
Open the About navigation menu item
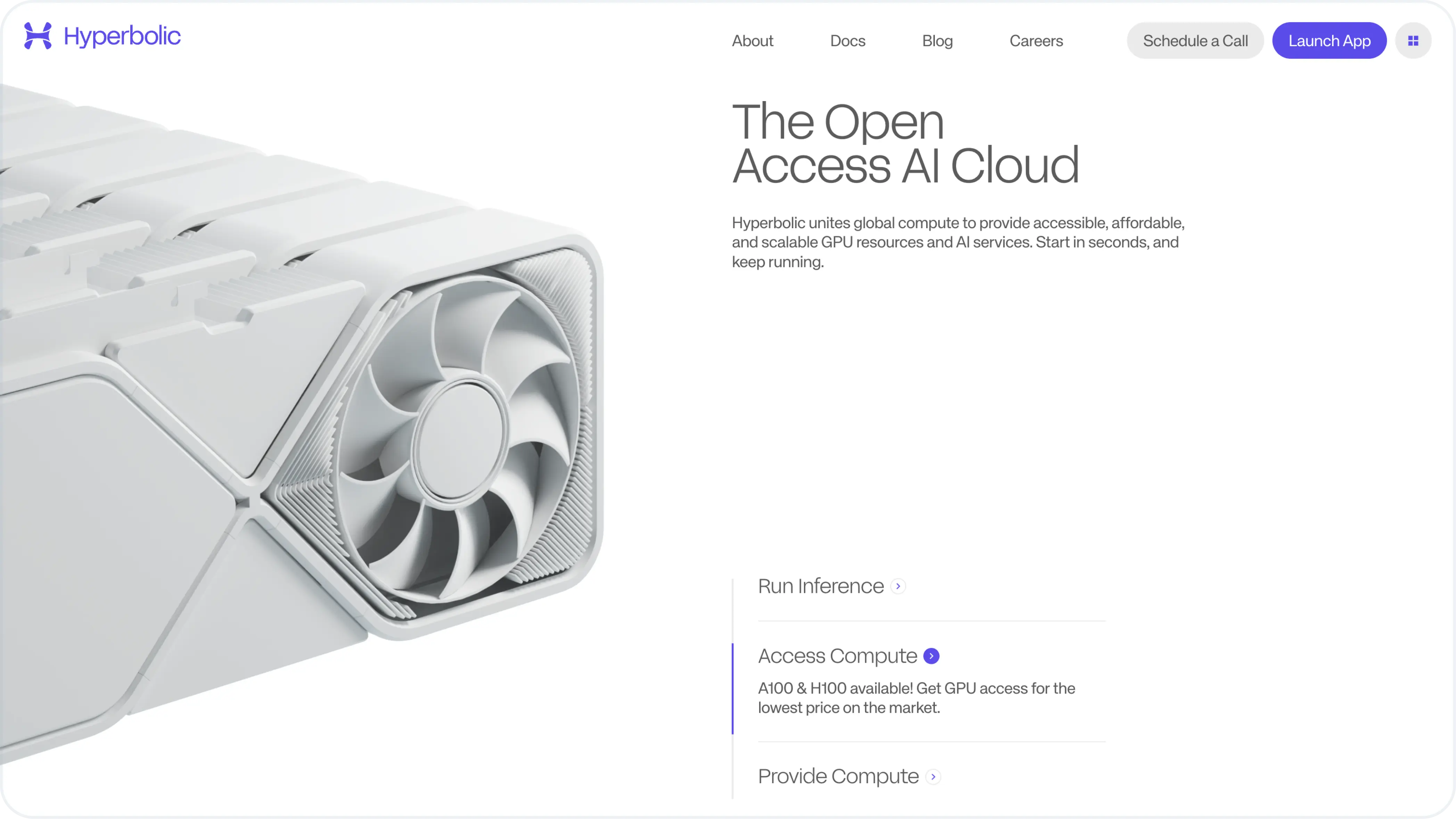coord(752,40)
